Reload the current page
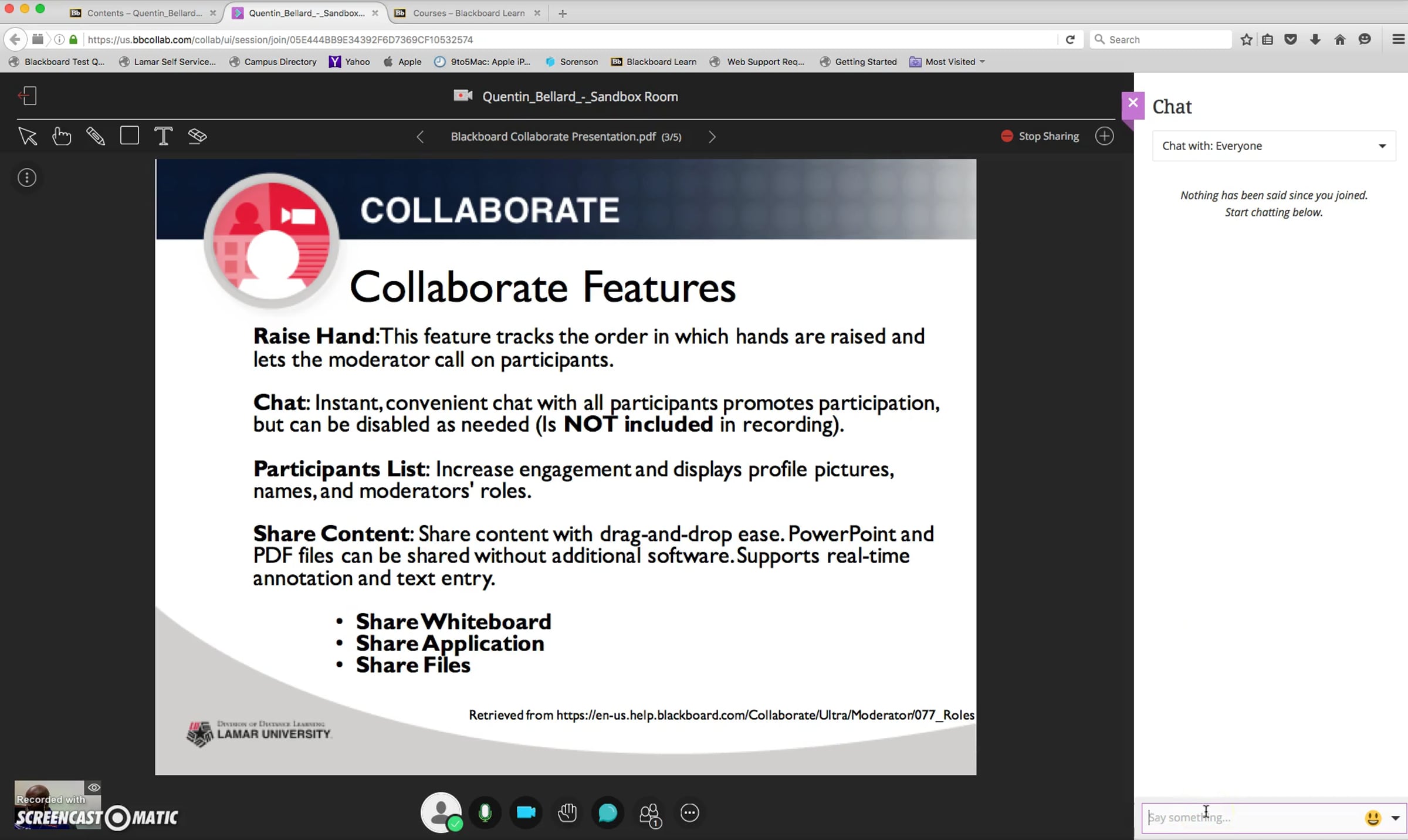 [1070, 39]
